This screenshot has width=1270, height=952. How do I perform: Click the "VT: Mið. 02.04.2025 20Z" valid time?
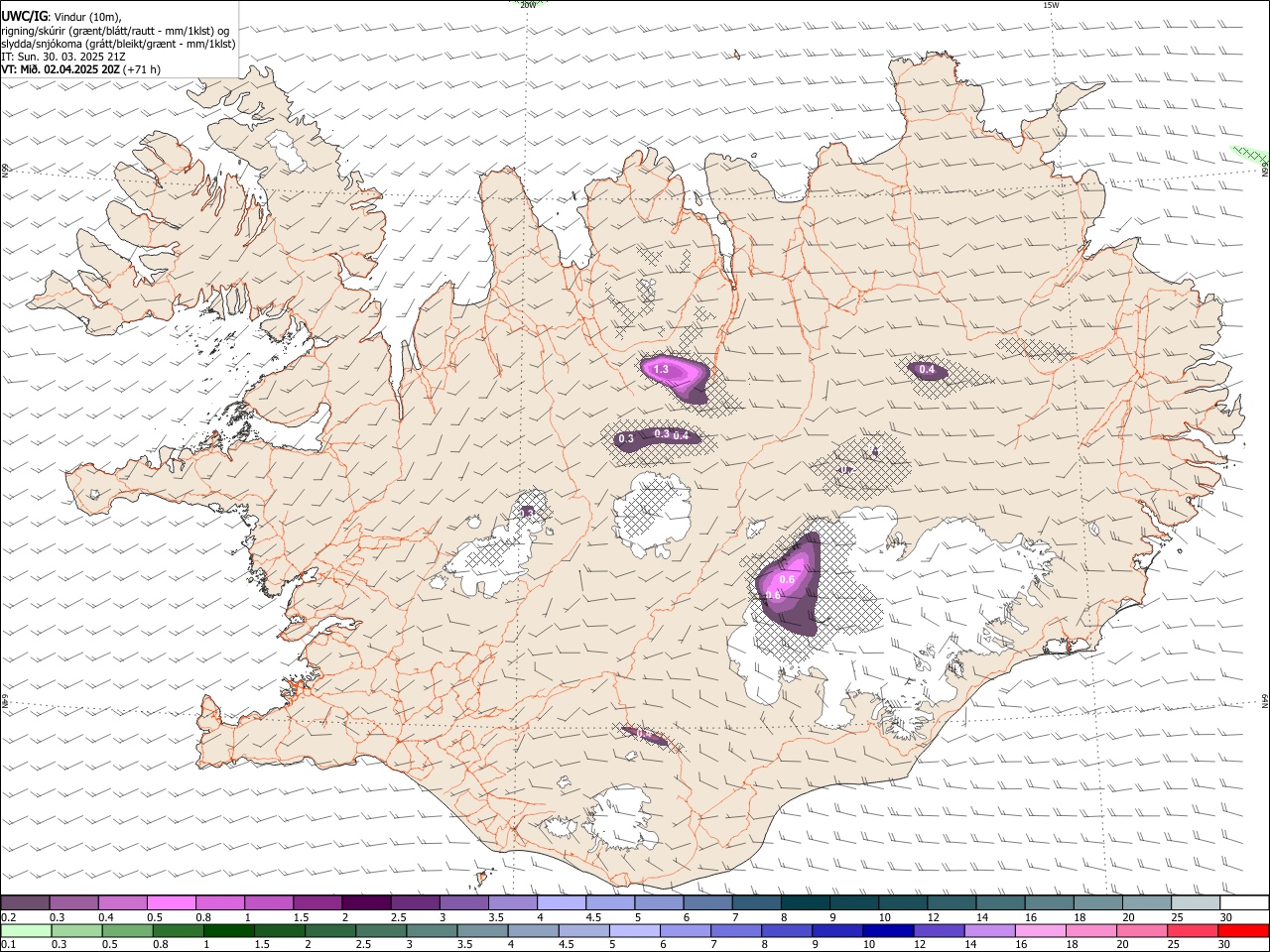61,69
